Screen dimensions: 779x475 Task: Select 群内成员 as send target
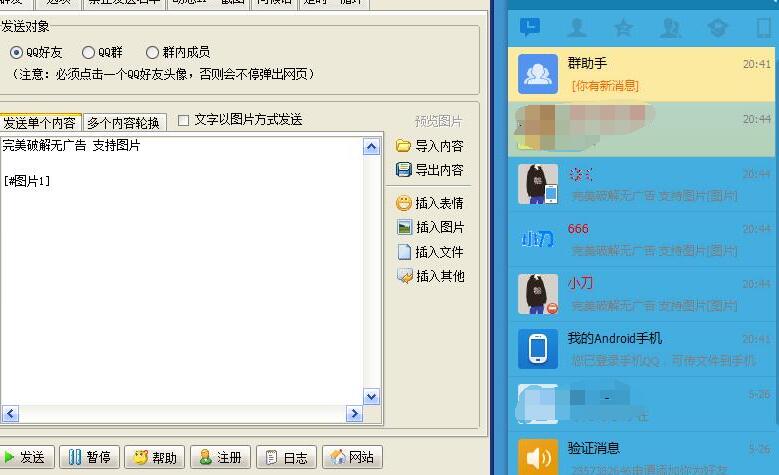click(x=178, y=52)
